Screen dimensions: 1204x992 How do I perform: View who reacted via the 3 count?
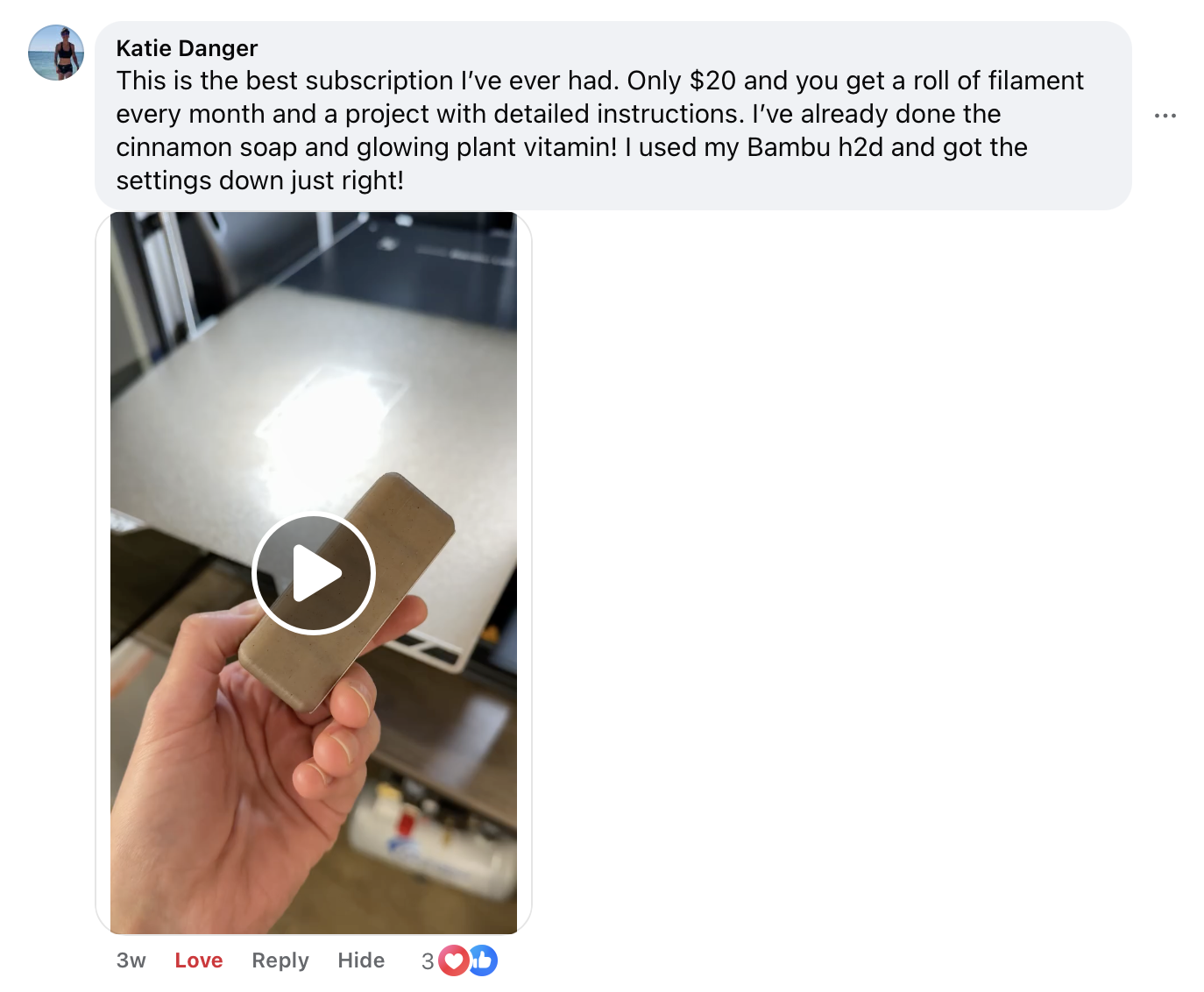pos(428,961)
